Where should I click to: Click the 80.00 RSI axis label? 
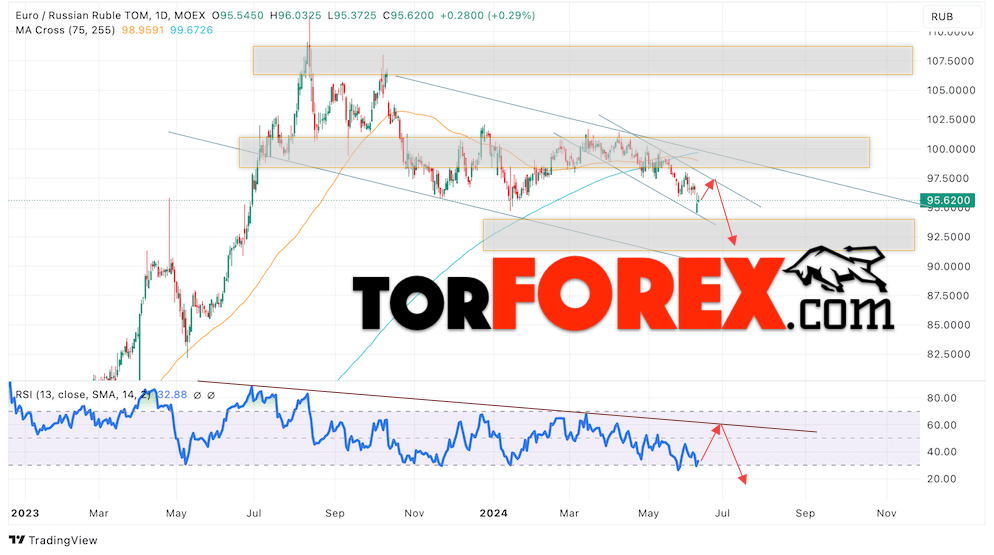[941, 398]
